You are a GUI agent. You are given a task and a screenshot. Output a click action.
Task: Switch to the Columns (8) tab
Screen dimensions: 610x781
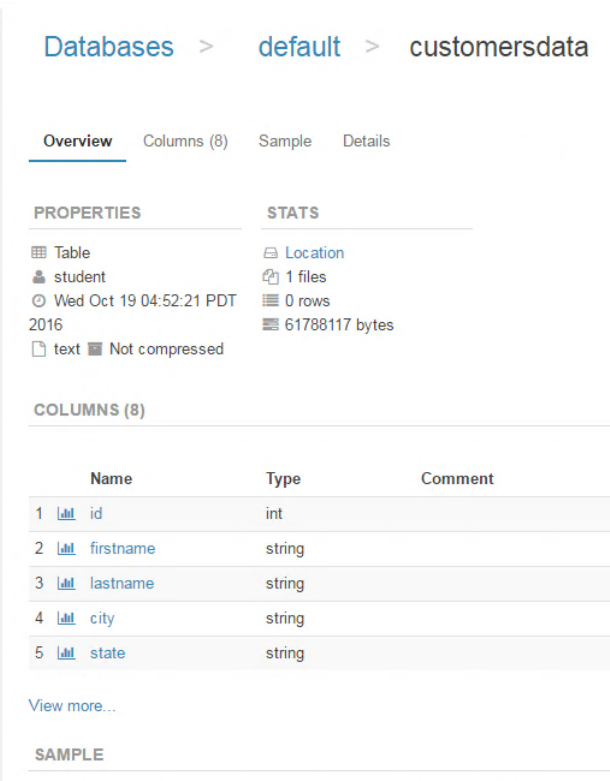tap(185, 142)
